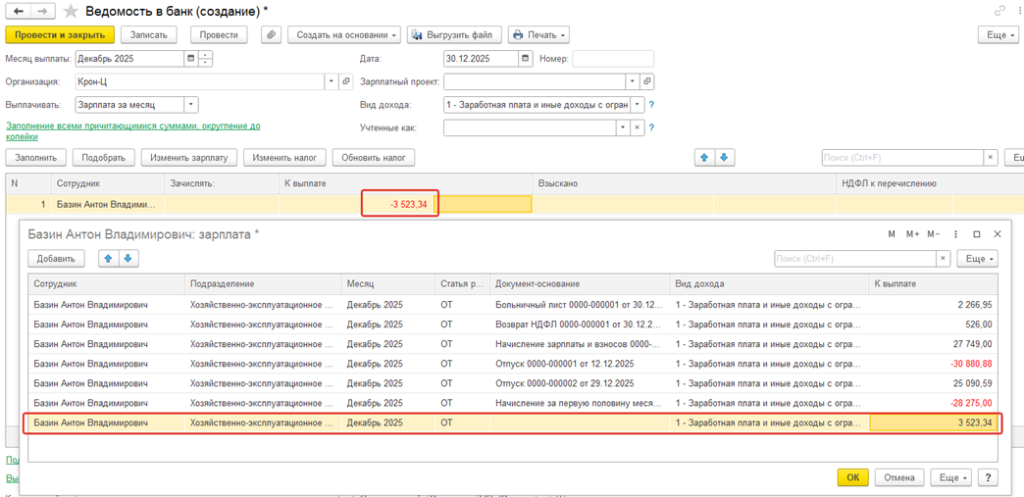
Task: Open Еще menu beside the dialog search
Action: (977, 259)
